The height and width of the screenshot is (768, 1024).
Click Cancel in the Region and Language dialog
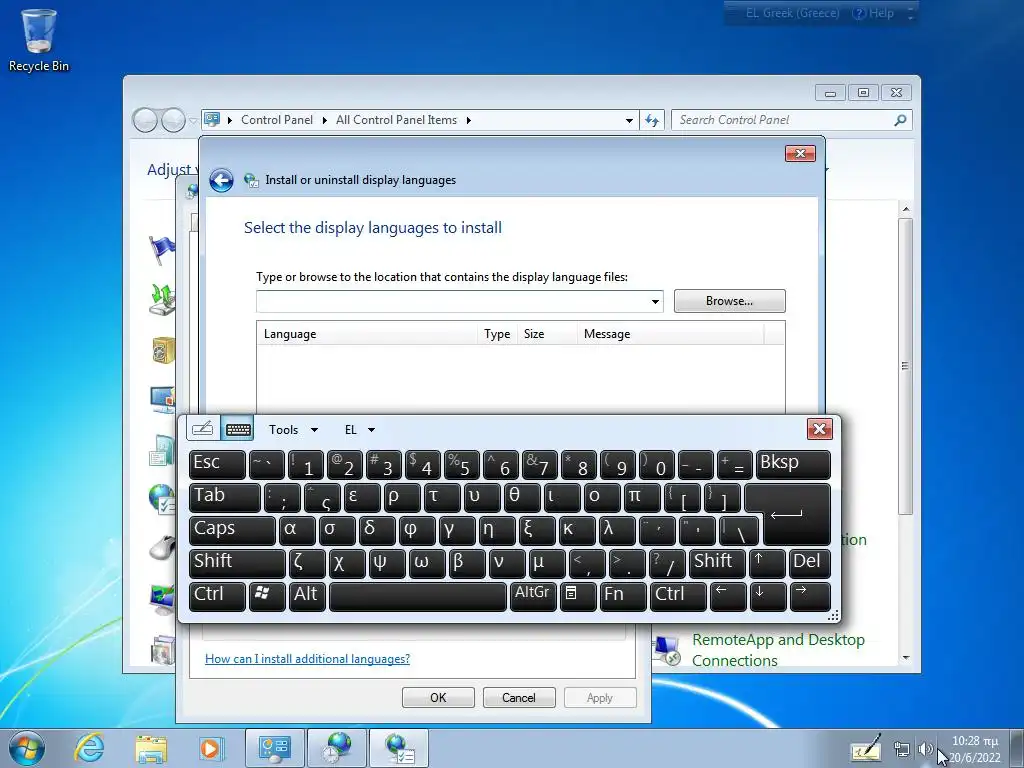pos(519,697)
